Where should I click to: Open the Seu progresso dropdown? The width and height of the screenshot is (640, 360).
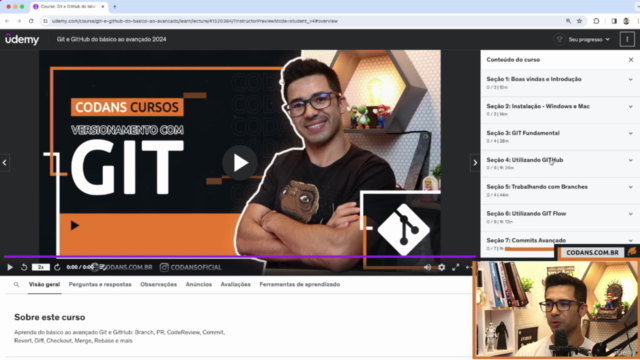pos(589,40)
